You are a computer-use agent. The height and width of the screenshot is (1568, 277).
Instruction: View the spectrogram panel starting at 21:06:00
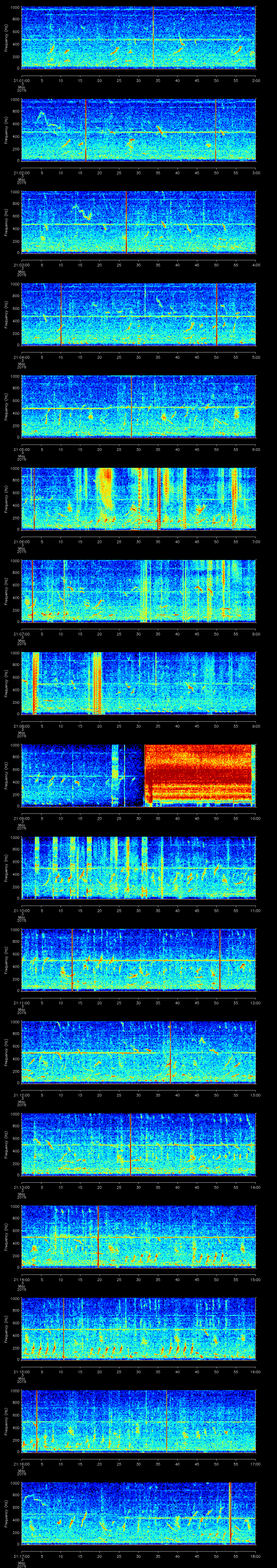coord(138,499)
